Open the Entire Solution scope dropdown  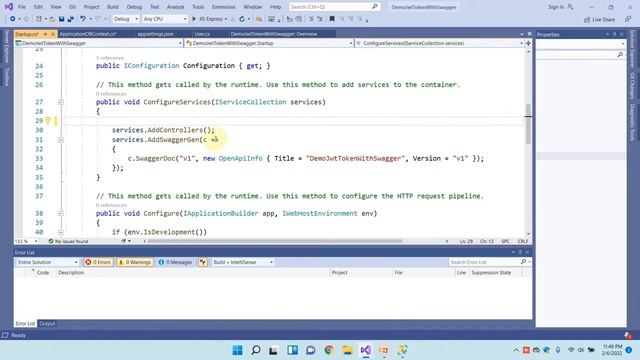(47, 262)
